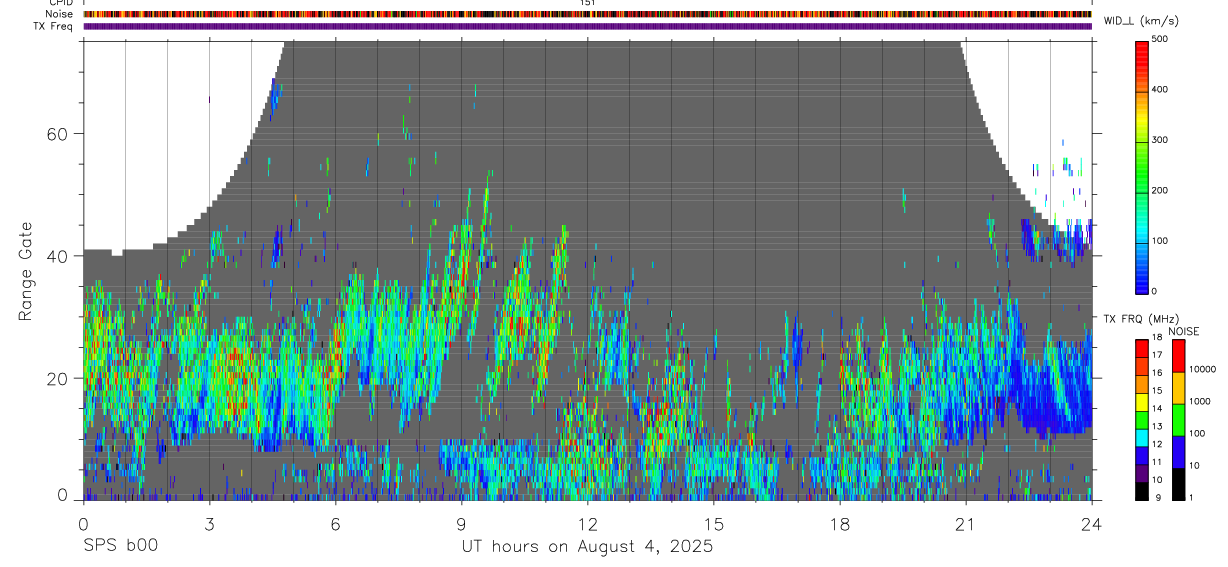This screenshot has width=1228, height=567.
Task: Pick the 15 MHz label in TX FRQ legend
Action: (1158, 391)
